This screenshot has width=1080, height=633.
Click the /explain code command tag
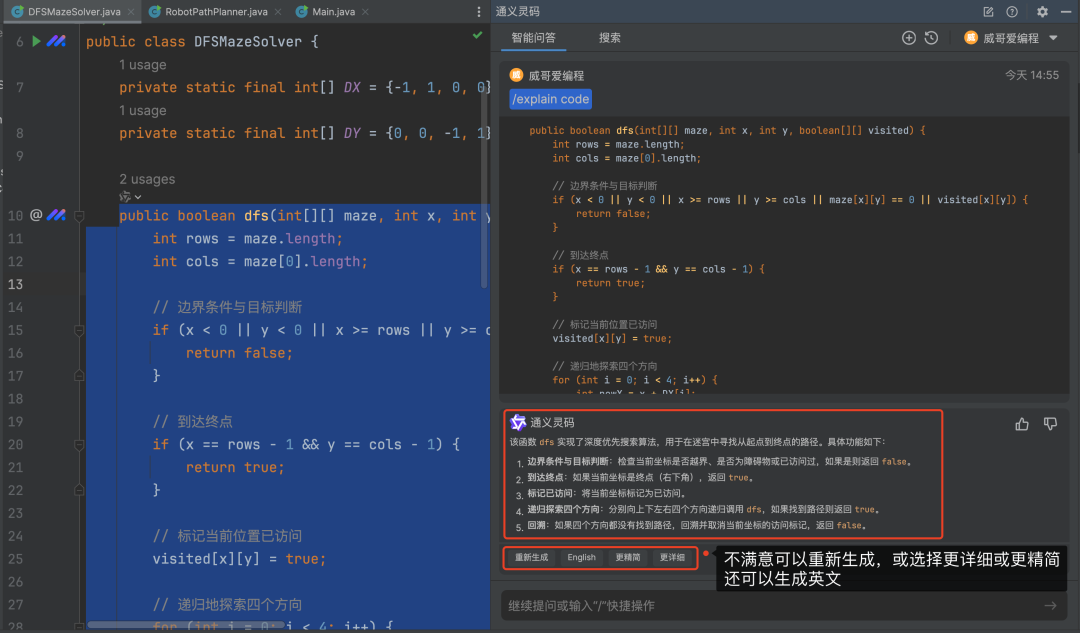point(550,99)
